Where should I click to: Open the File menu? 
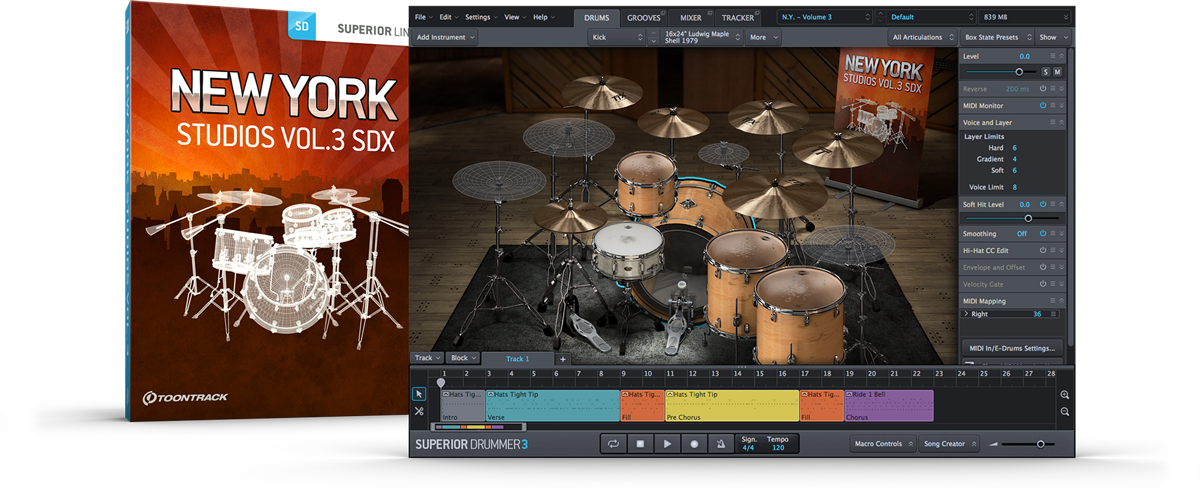422,17
